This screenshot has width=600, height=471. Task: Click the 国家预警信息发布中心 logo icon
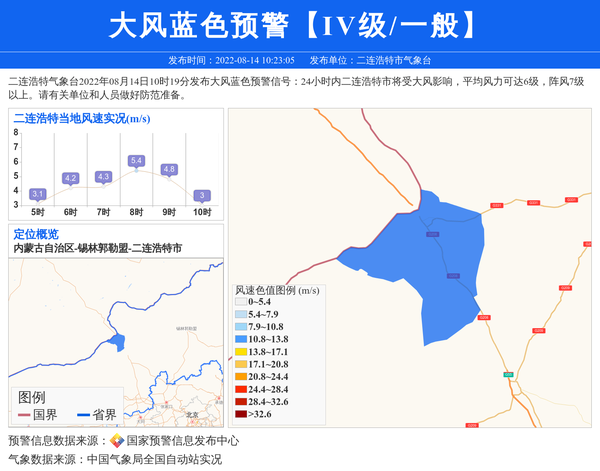pos(117,440)
